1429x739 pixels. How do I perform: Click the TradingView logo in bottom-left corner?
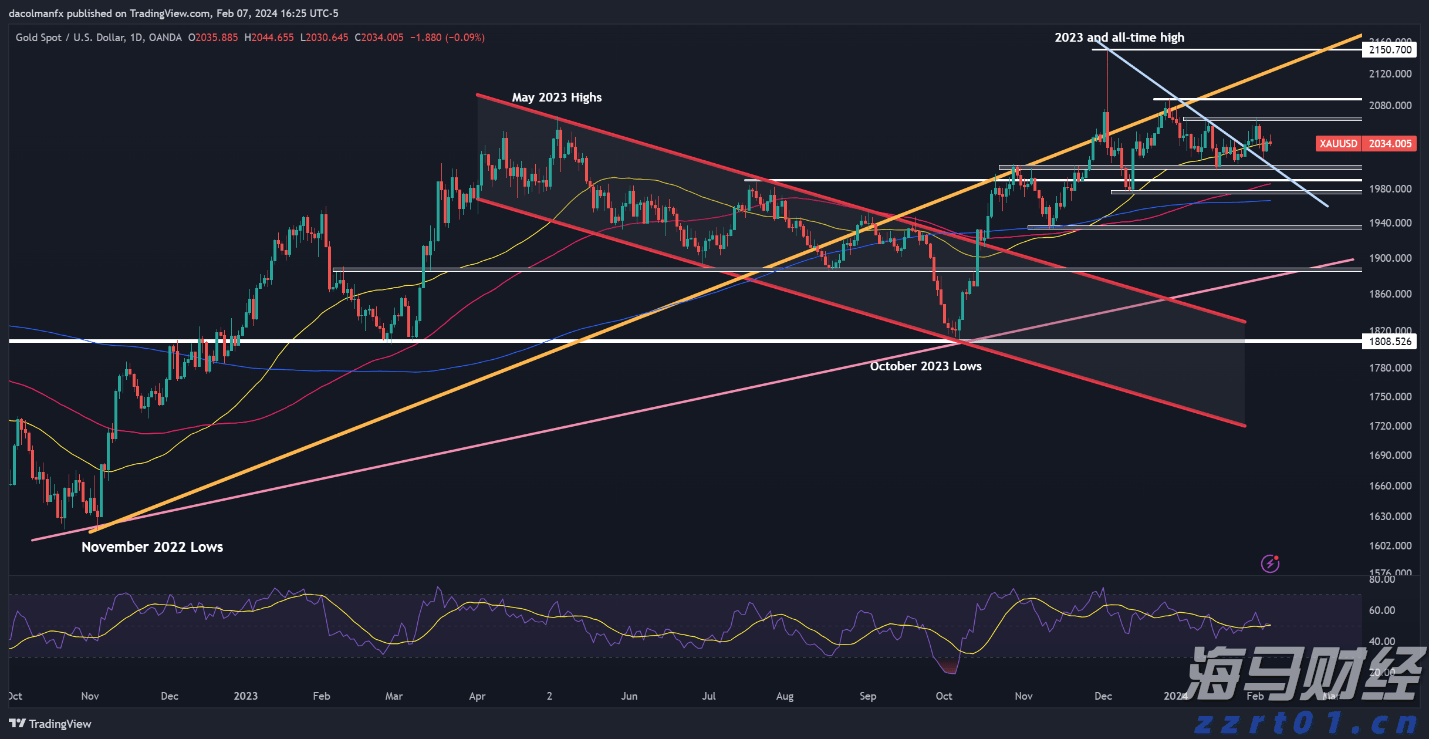point(50,724)
